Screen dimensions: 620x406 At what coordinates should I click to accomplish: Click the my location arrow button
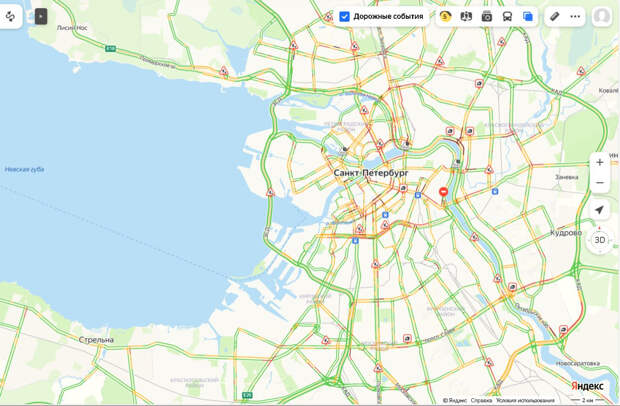600,210
